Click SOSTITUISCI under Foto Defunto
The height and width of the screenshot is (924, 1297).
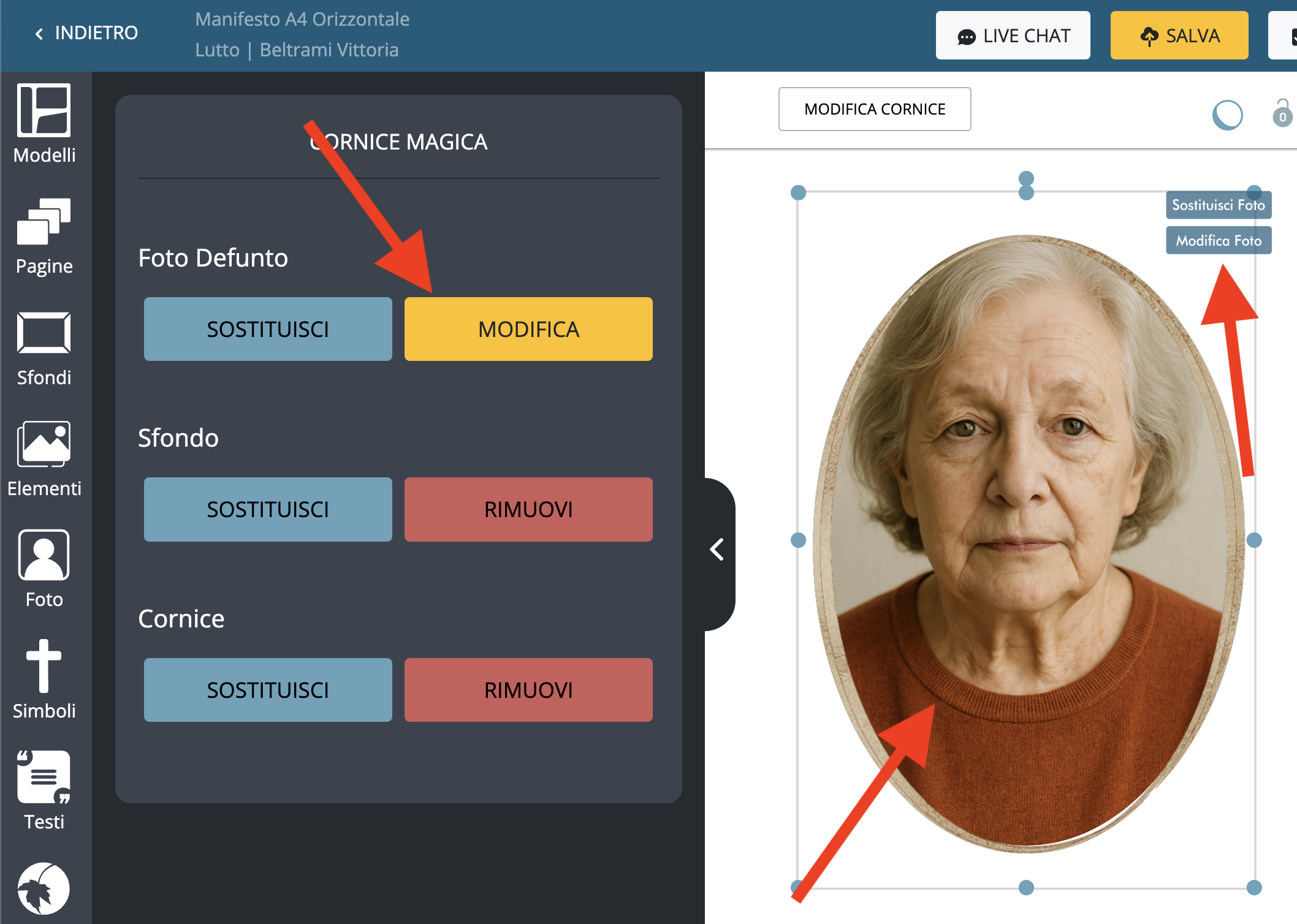click(268, 329)
